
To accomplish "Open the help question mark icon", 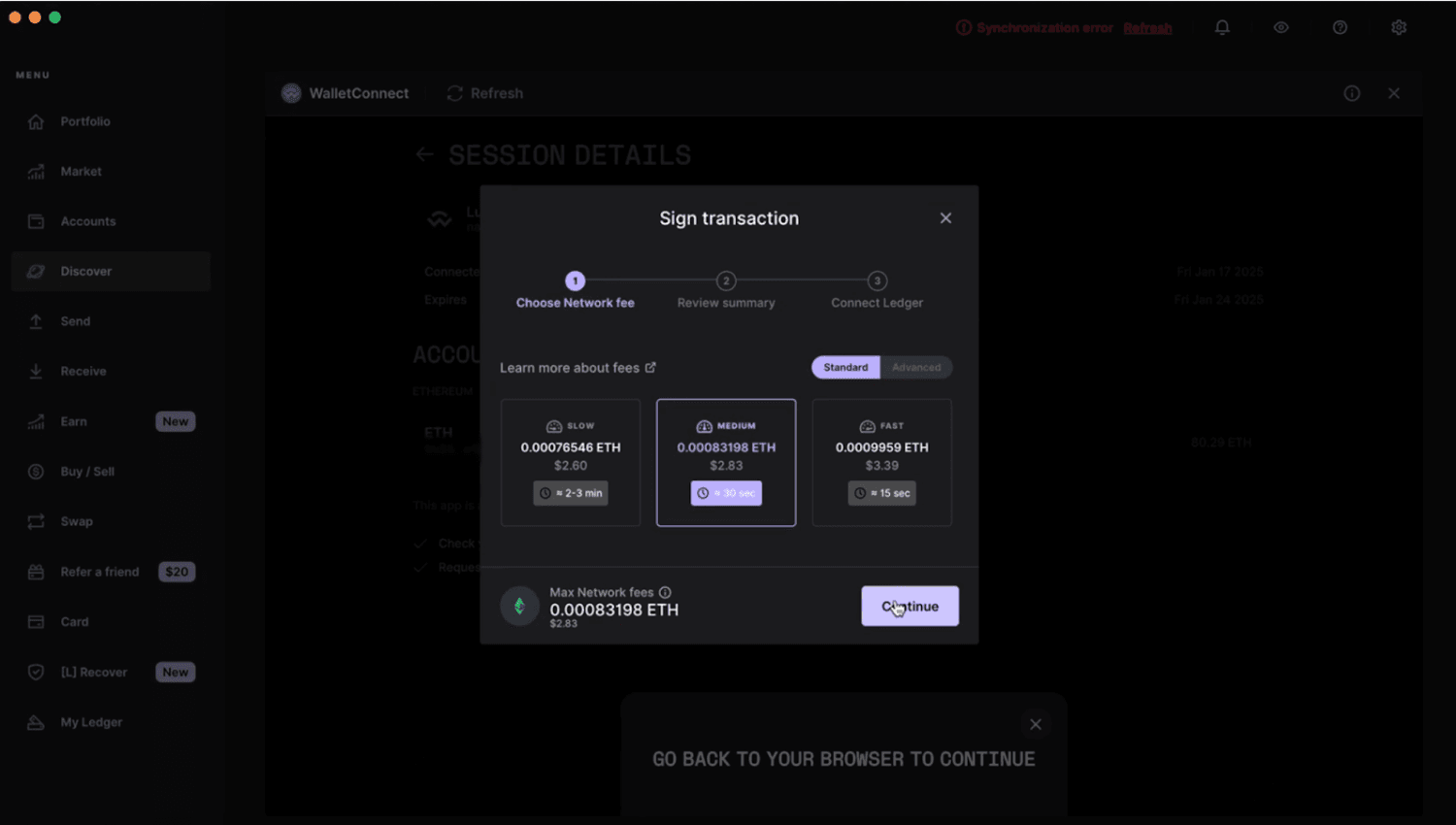I will pyautogui.click(x=1340, y=27).
